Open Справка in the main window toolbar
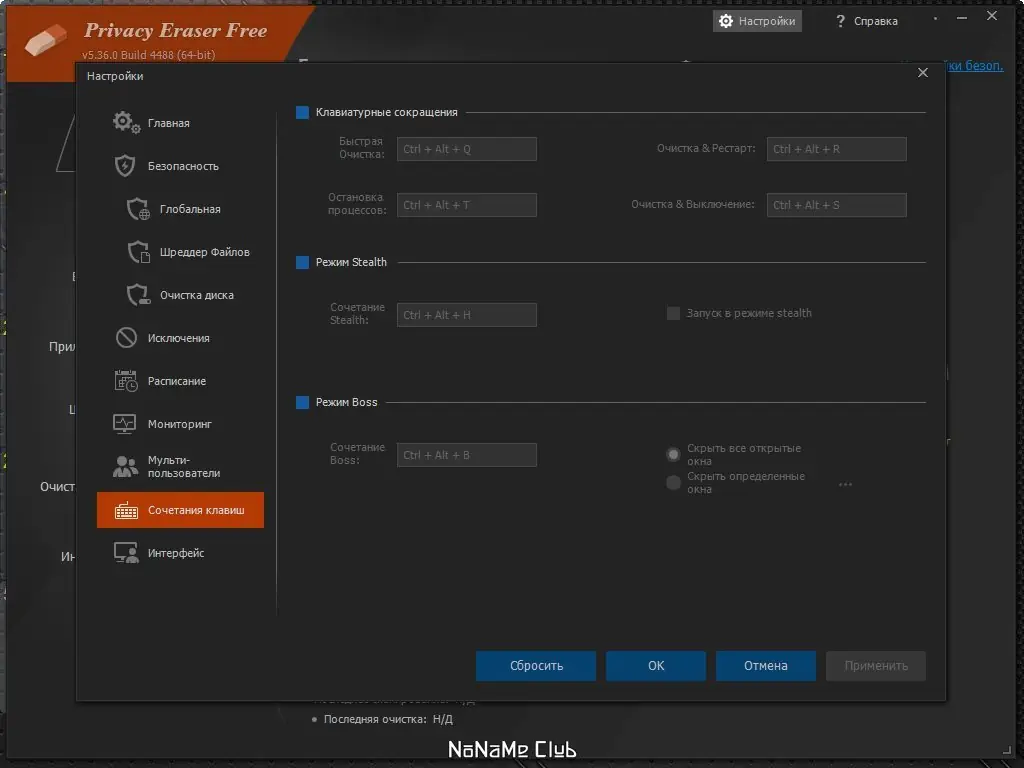The width and height of the screenshot is (1024, 768). click(867, 21)
